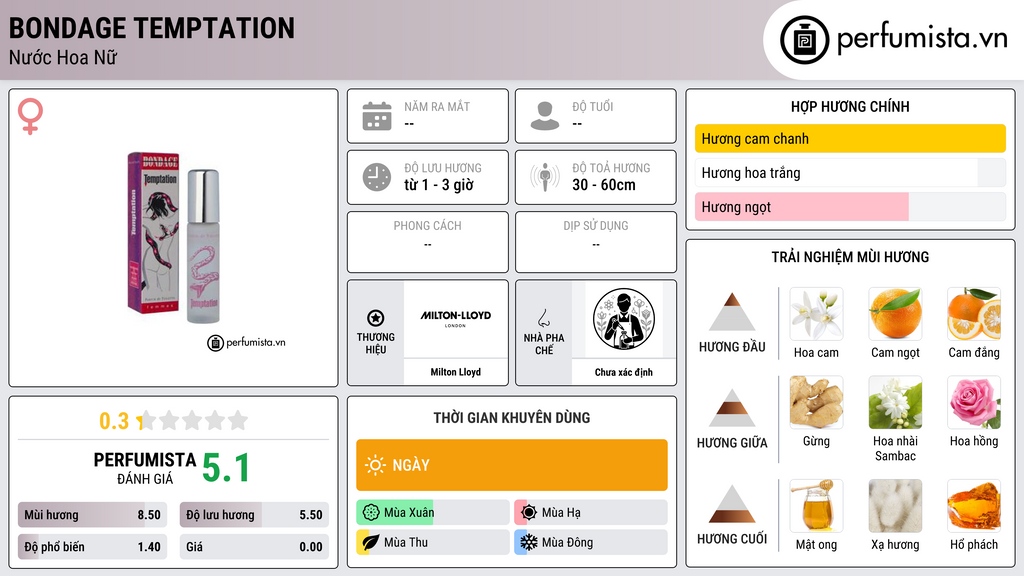Image resolution: width=1024 pixels, height=576 pixels.
Task: Select the Gừng ginger note image
Action: click(x=816, y=402)
